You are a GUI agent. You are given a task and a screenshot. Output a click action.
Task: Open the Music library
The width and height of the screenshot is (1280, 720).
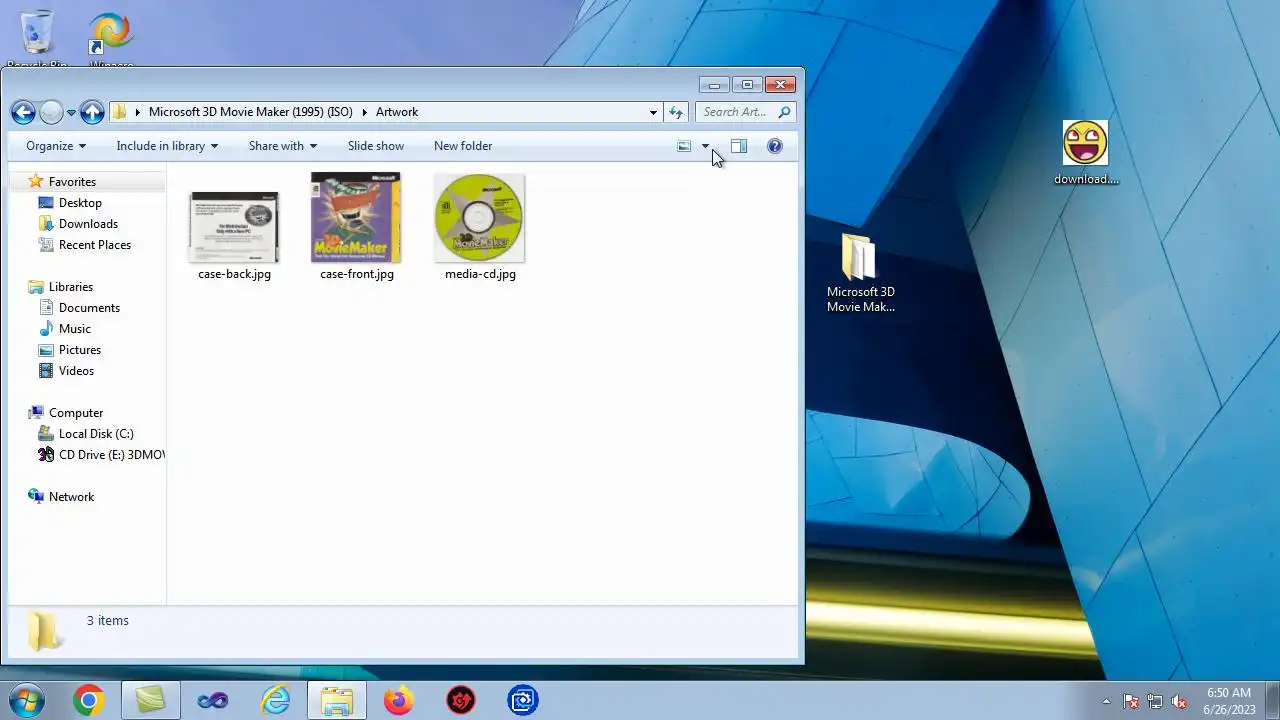74,329
